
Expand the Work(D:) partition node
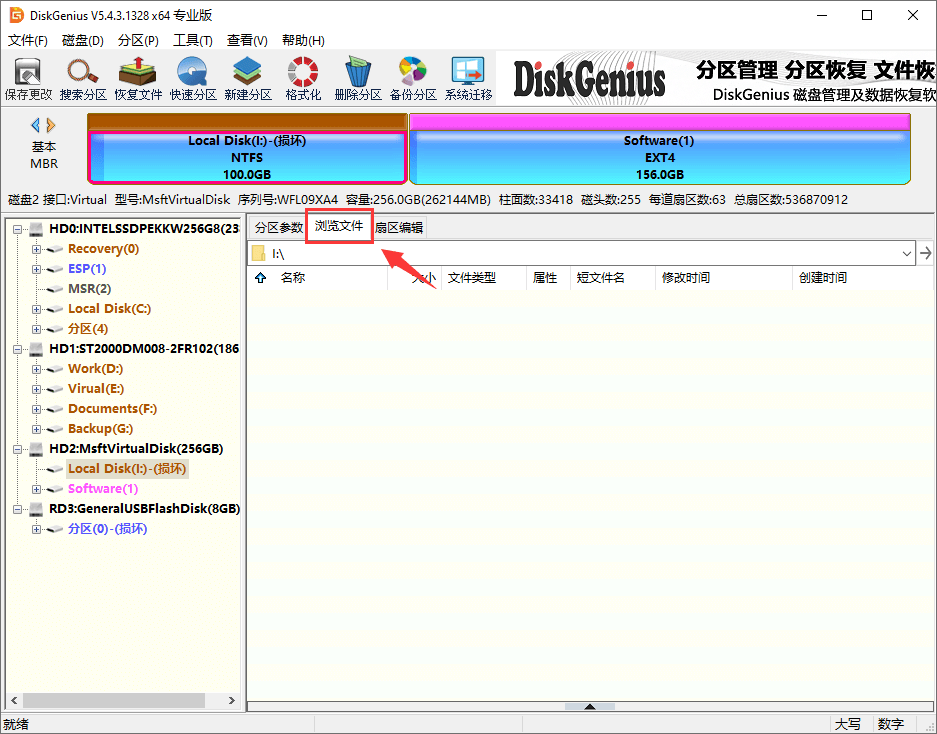[x=36, y=369]
